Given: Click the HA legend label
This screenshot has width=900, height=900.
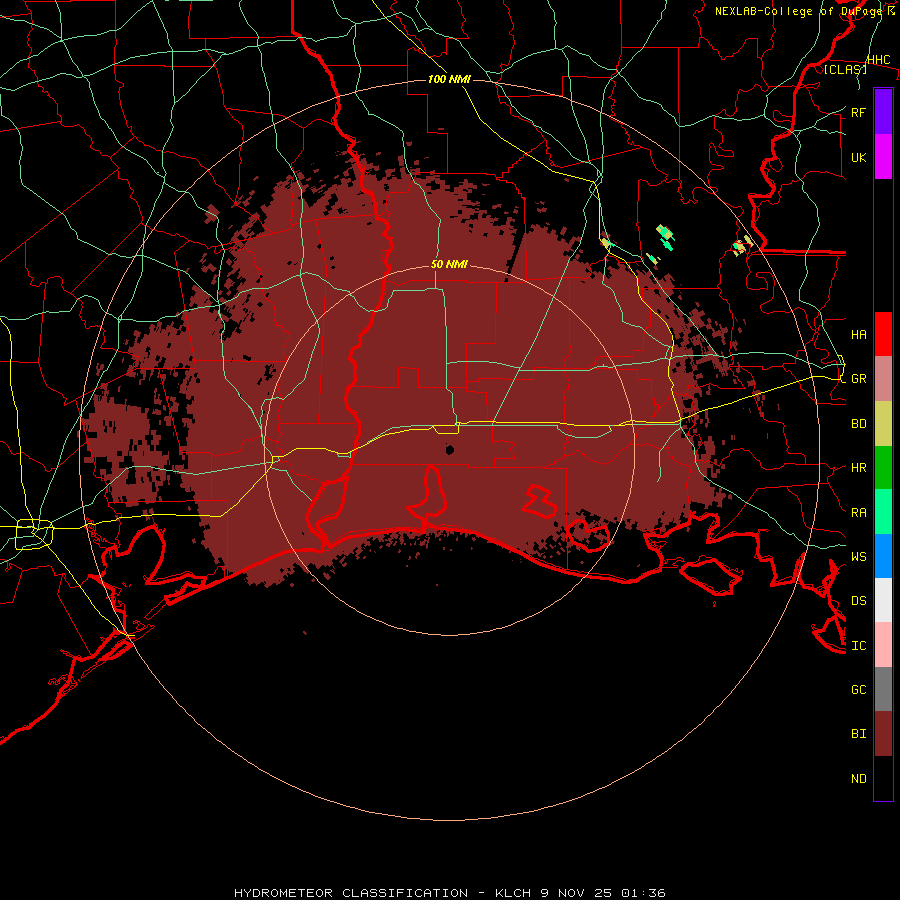Looking at the screenshot, I should [858, 334].
